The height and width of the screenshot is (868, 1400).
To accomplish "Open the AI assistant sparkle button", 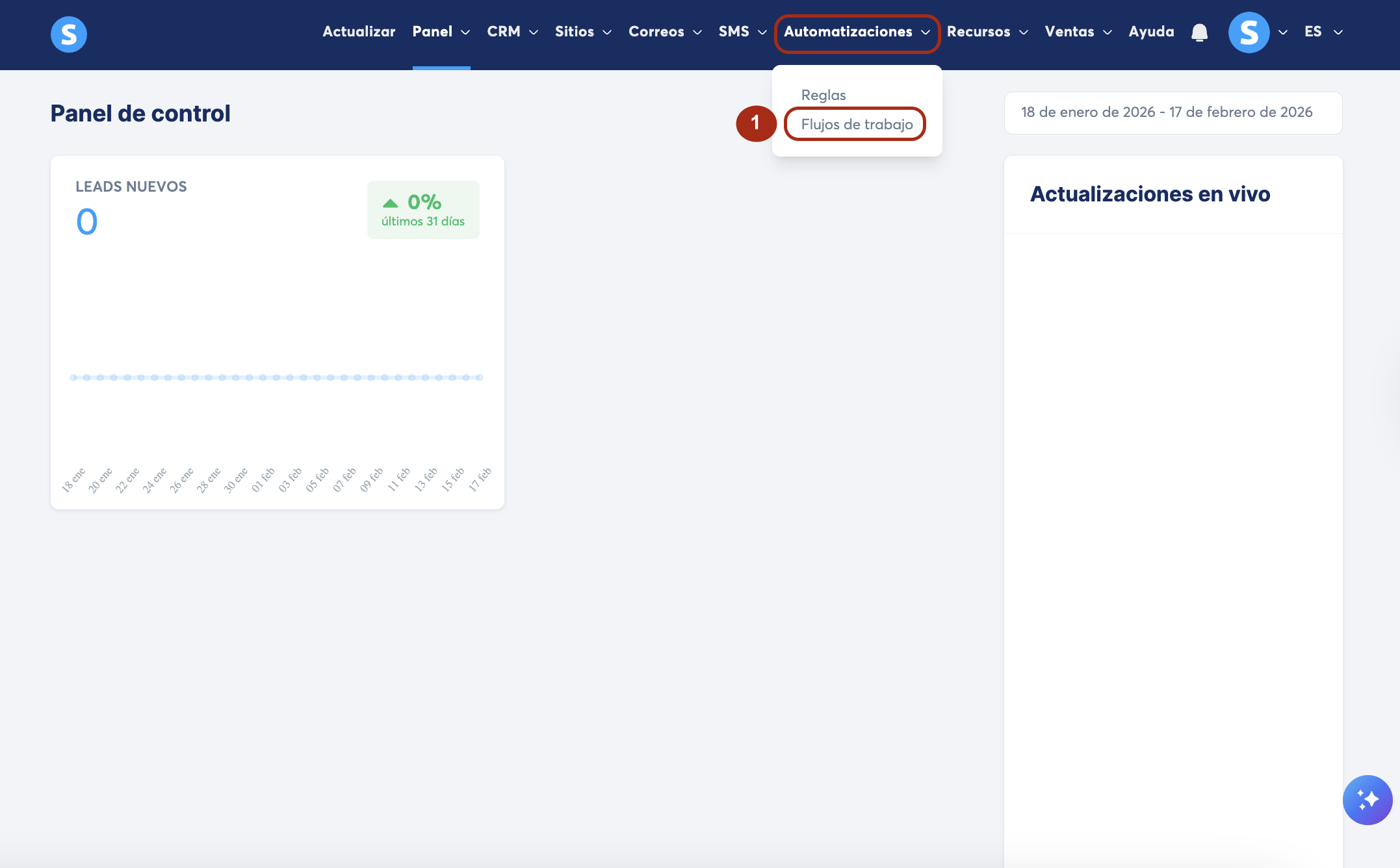I will coord(1367,799).
